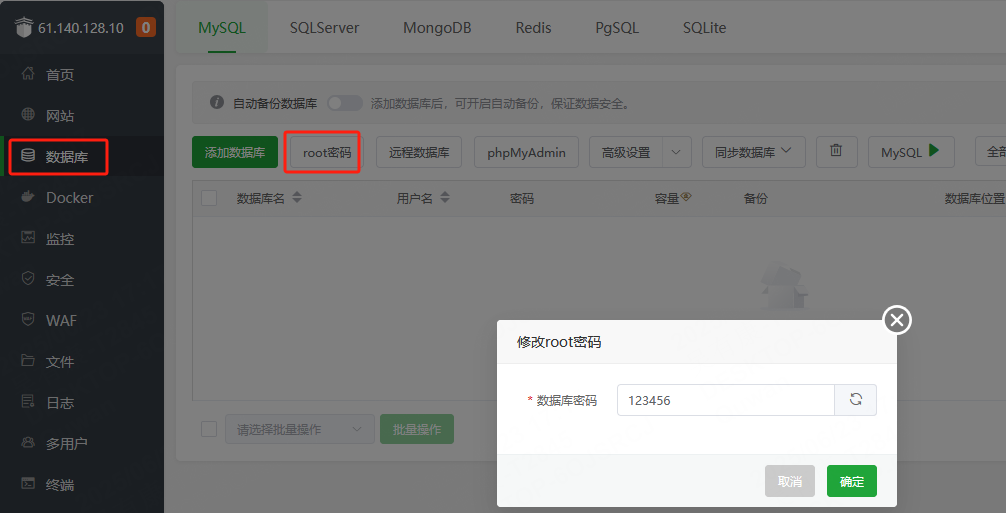Click the home icon beside 首页
This screenshot has width=1006, height=513.
pos(28,73)
